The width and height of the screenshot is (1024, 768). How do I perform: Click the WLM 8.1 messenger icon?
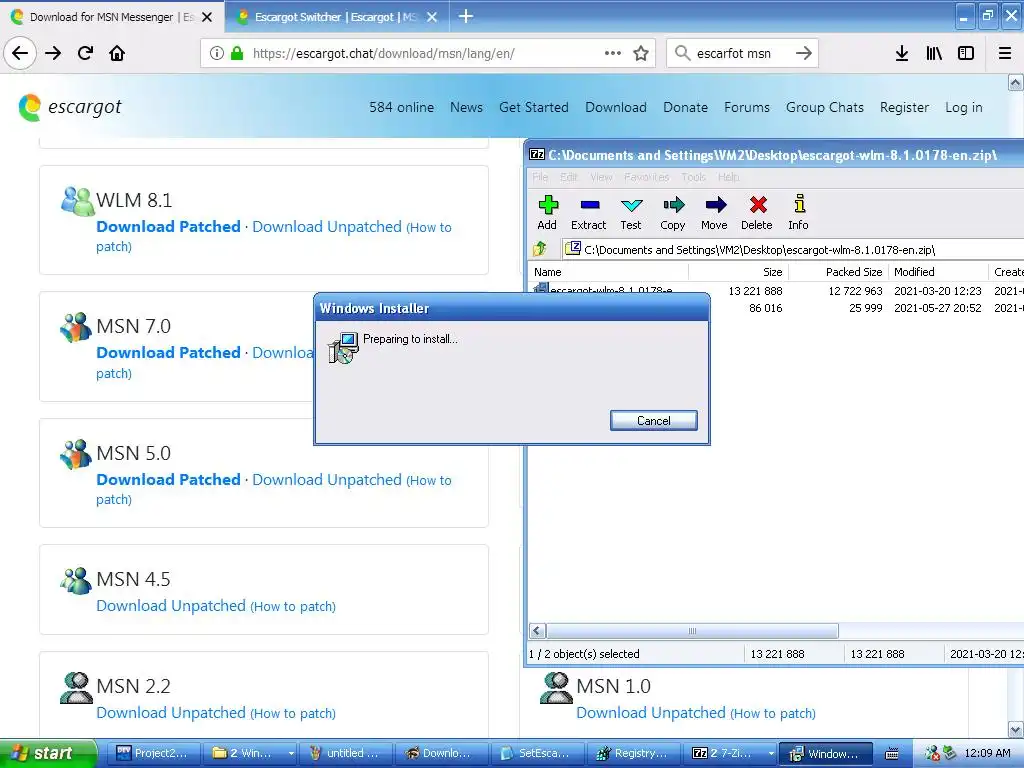coord(77,201)
